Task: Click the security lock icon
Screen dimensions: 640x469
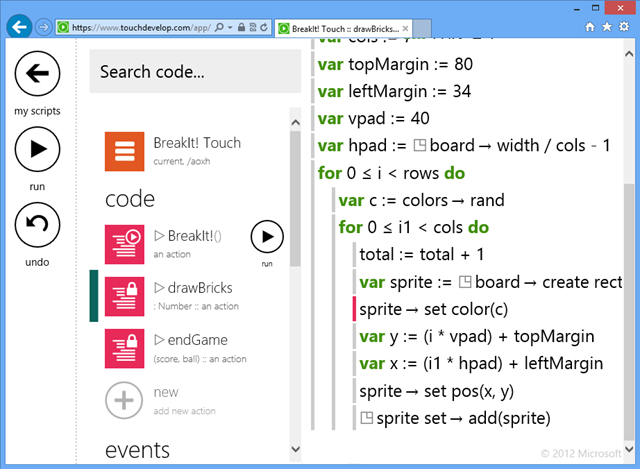Action: (241, 27)
